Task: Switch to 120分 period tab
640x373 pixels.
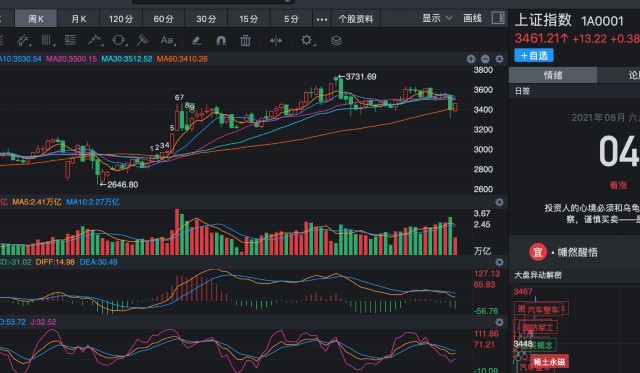Action: 121,19
